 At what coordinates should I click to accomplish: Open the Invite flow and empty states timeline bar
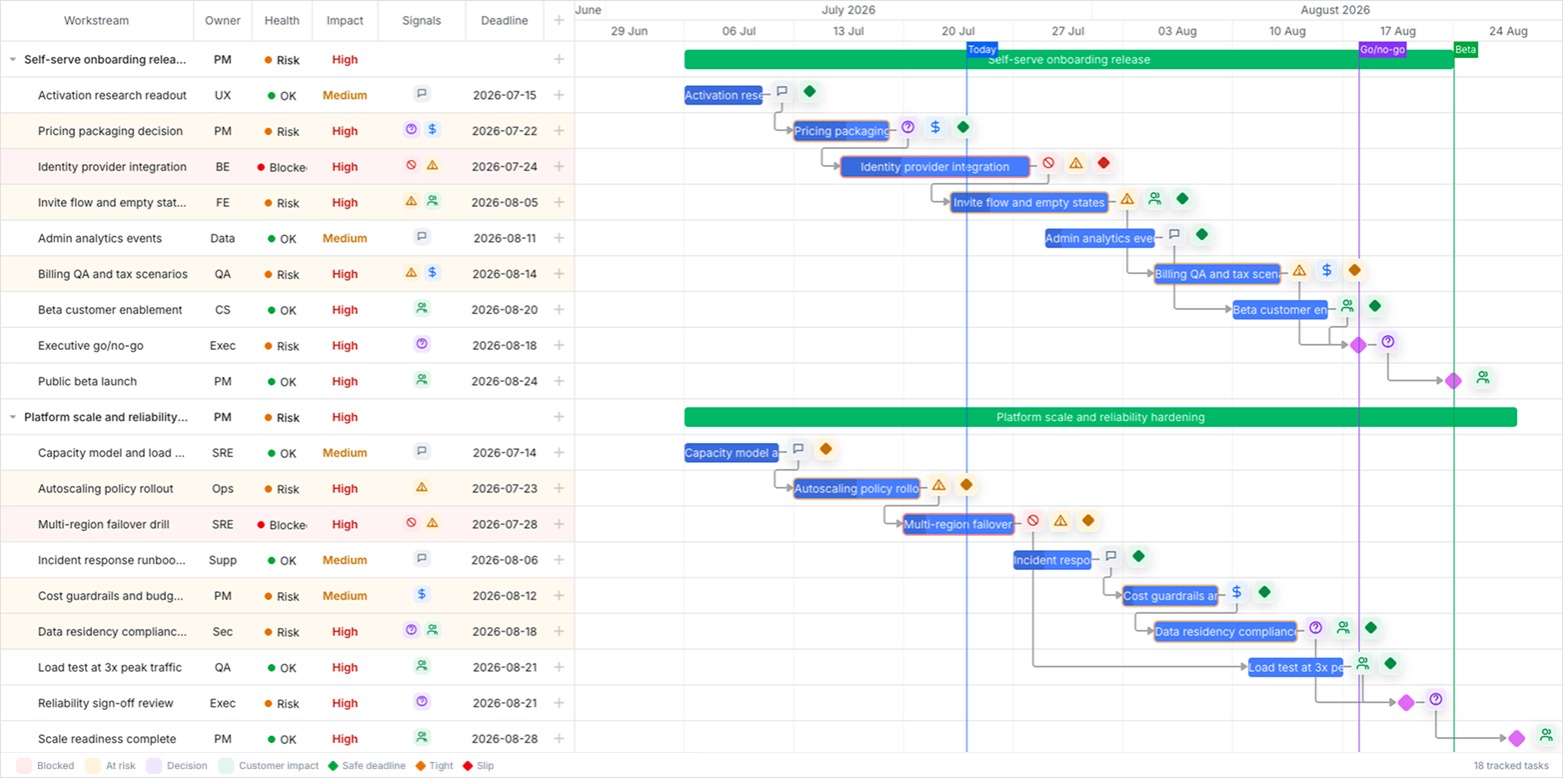pyautogui.click(x=1029, y=202)
